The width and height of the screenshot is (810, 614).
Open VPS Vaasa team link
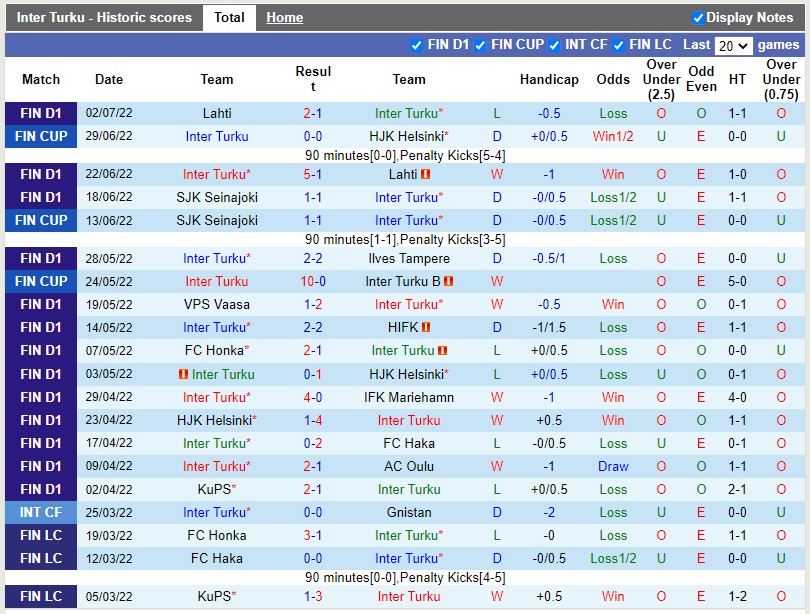217,305
